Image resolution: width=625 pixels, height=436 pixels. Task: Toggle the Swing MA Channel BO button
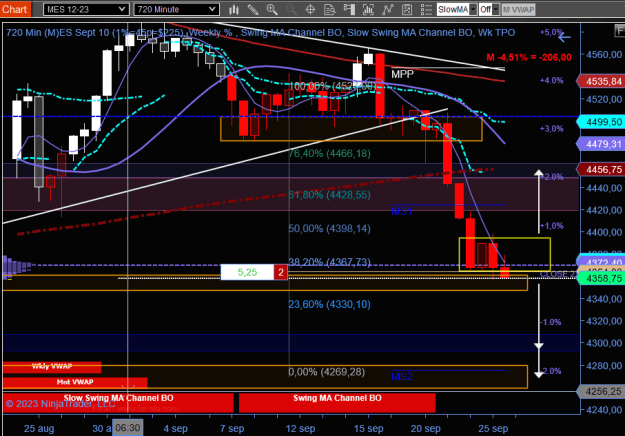point(337,402)
